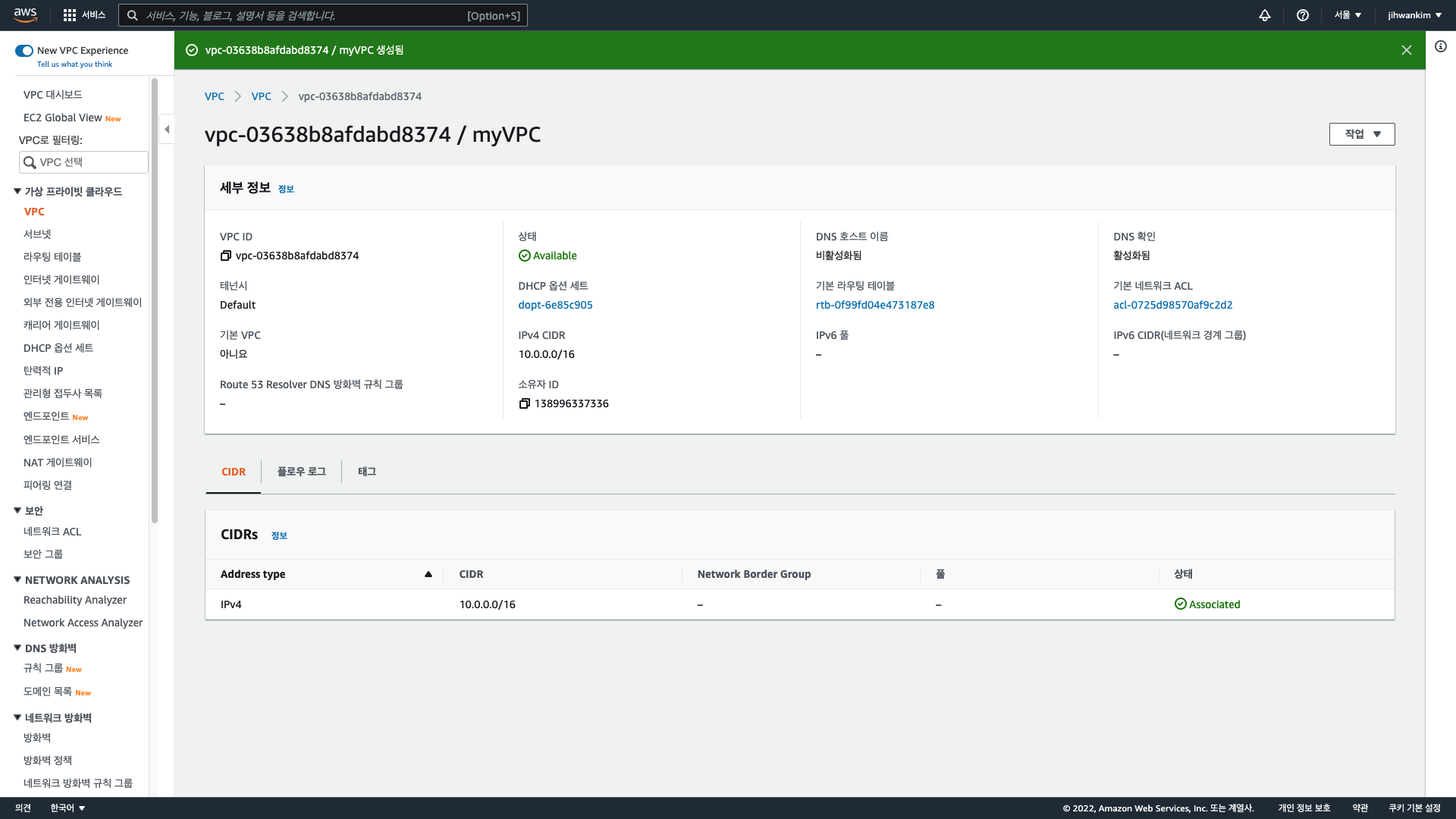1456x819 pixels.
Task: Sort by Address type column arrow
Action: pyautogui.click(x=428, y=574)
